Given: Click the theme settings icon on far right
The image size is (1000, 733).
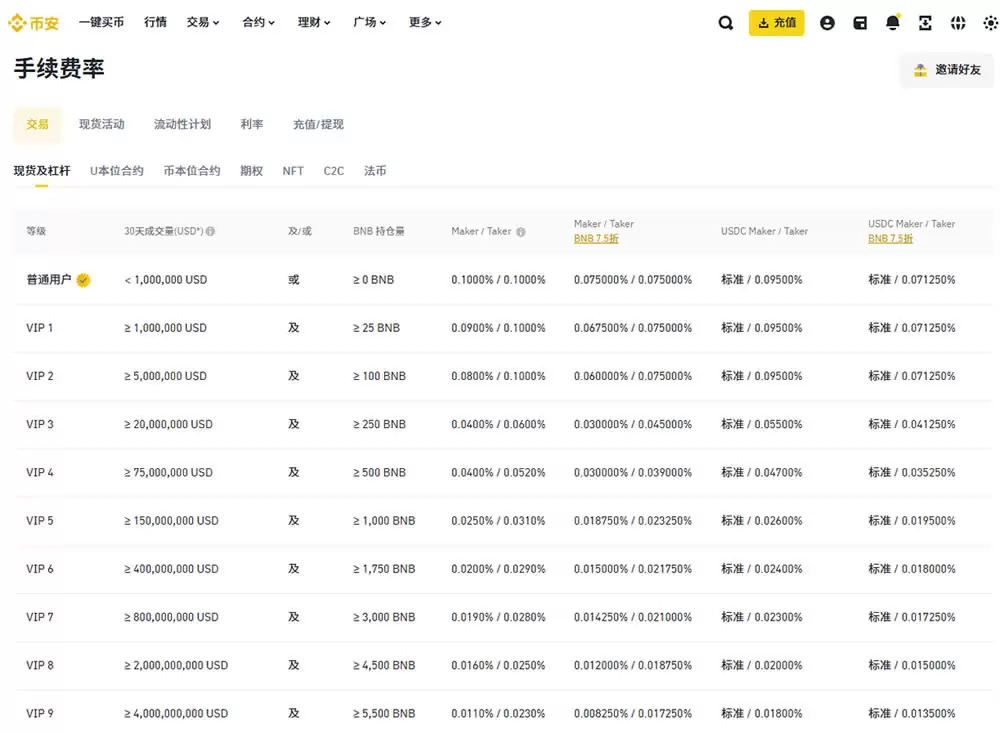Looking at the screenshot, I should pos(990,22).
